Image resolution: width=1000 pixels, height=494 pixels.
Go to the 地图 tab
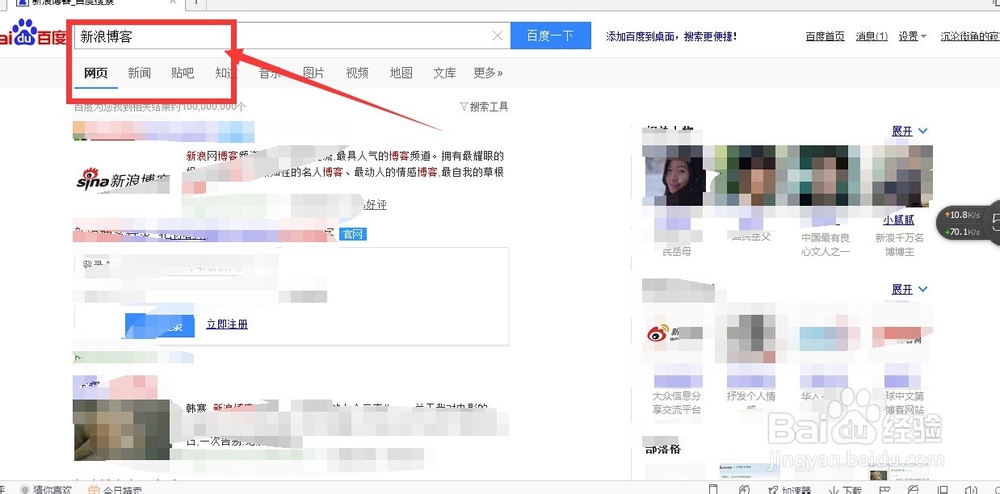pos(401,73)
